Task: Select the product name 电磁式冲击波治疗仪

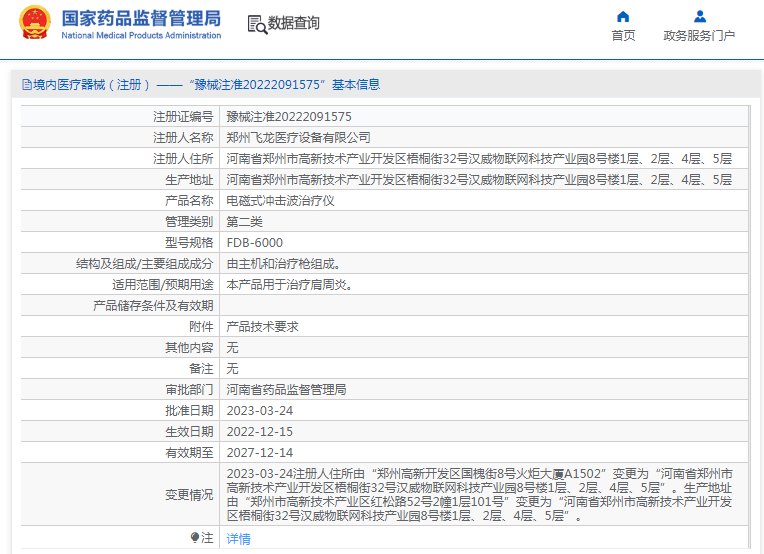Action: pyautogui.click(x=280, y=200)
